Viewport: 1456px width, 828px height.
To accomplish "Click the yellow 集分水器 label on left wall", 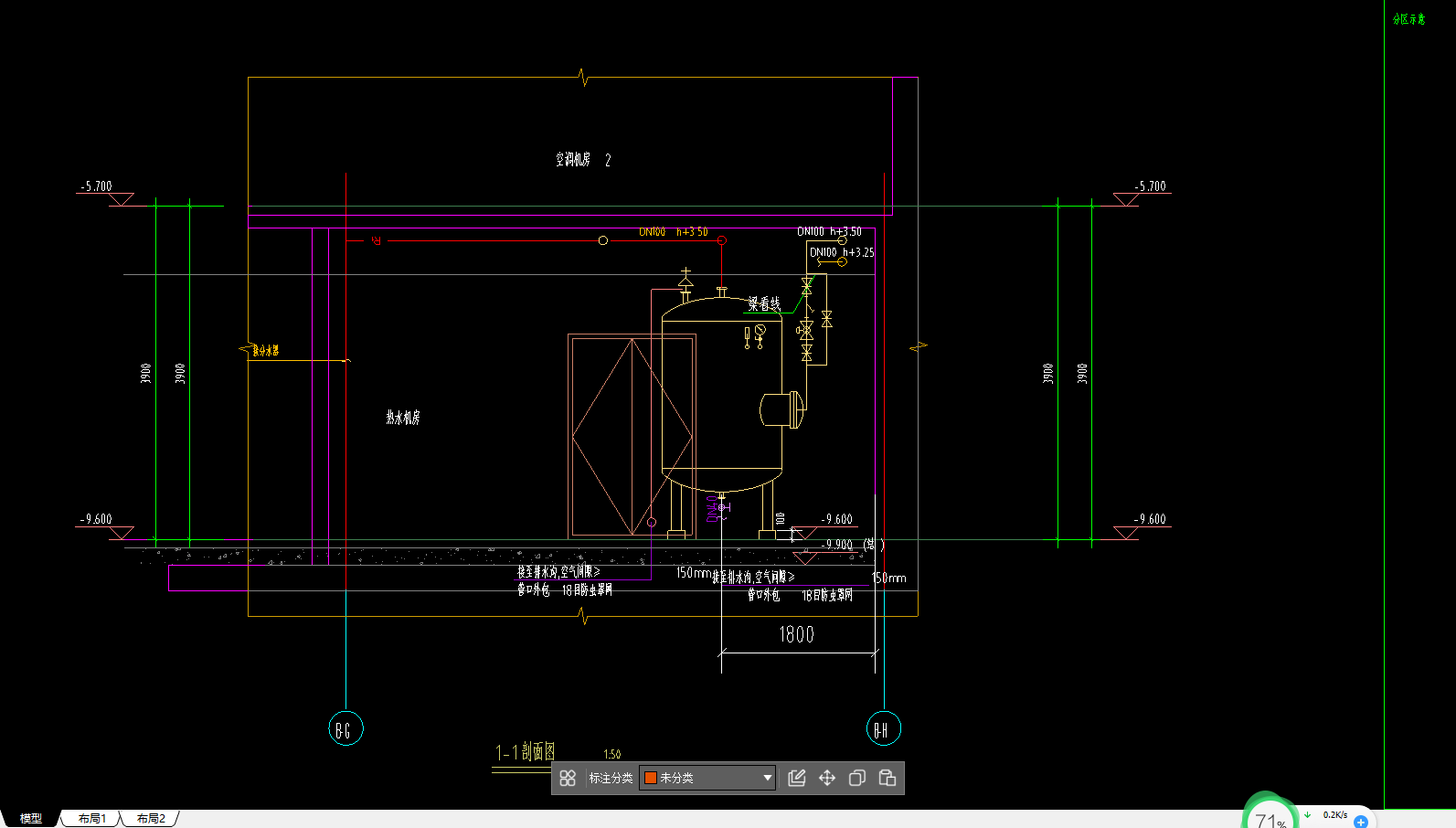I will pyautogui.click(x=266, y=350).
